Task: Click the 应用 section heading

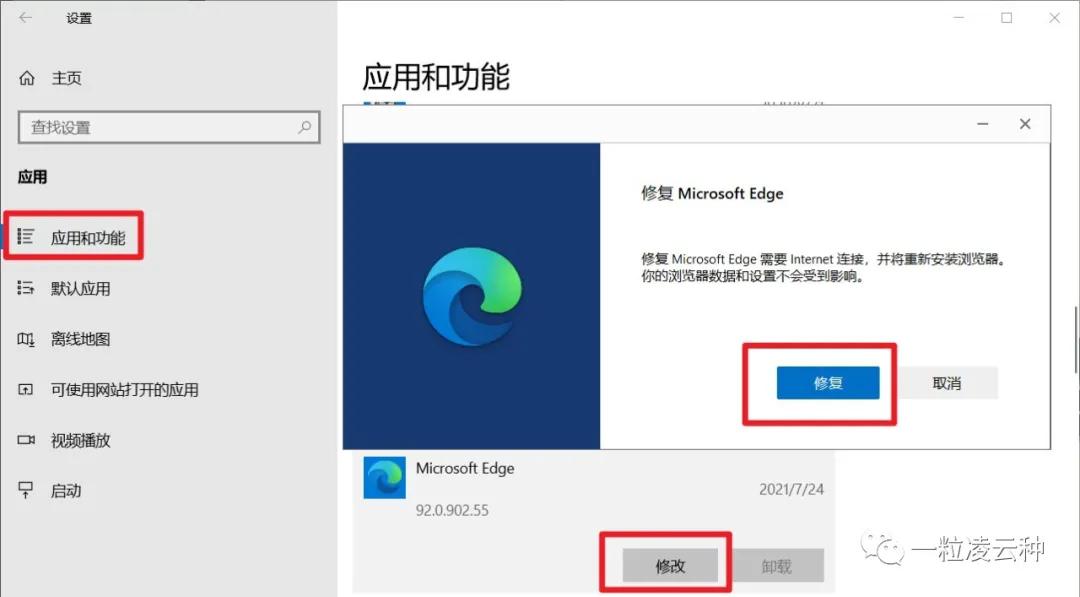Action: pyautogui.click(x=34, y=176)
